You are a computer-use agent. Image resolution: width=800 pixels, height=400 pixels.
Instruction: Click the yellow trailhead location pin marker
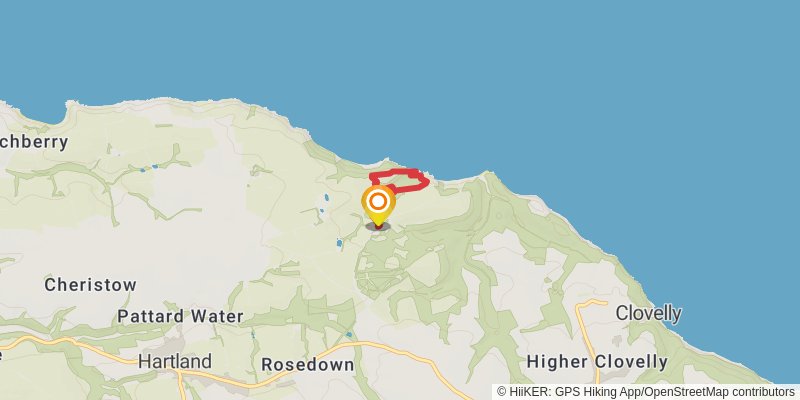378,206
